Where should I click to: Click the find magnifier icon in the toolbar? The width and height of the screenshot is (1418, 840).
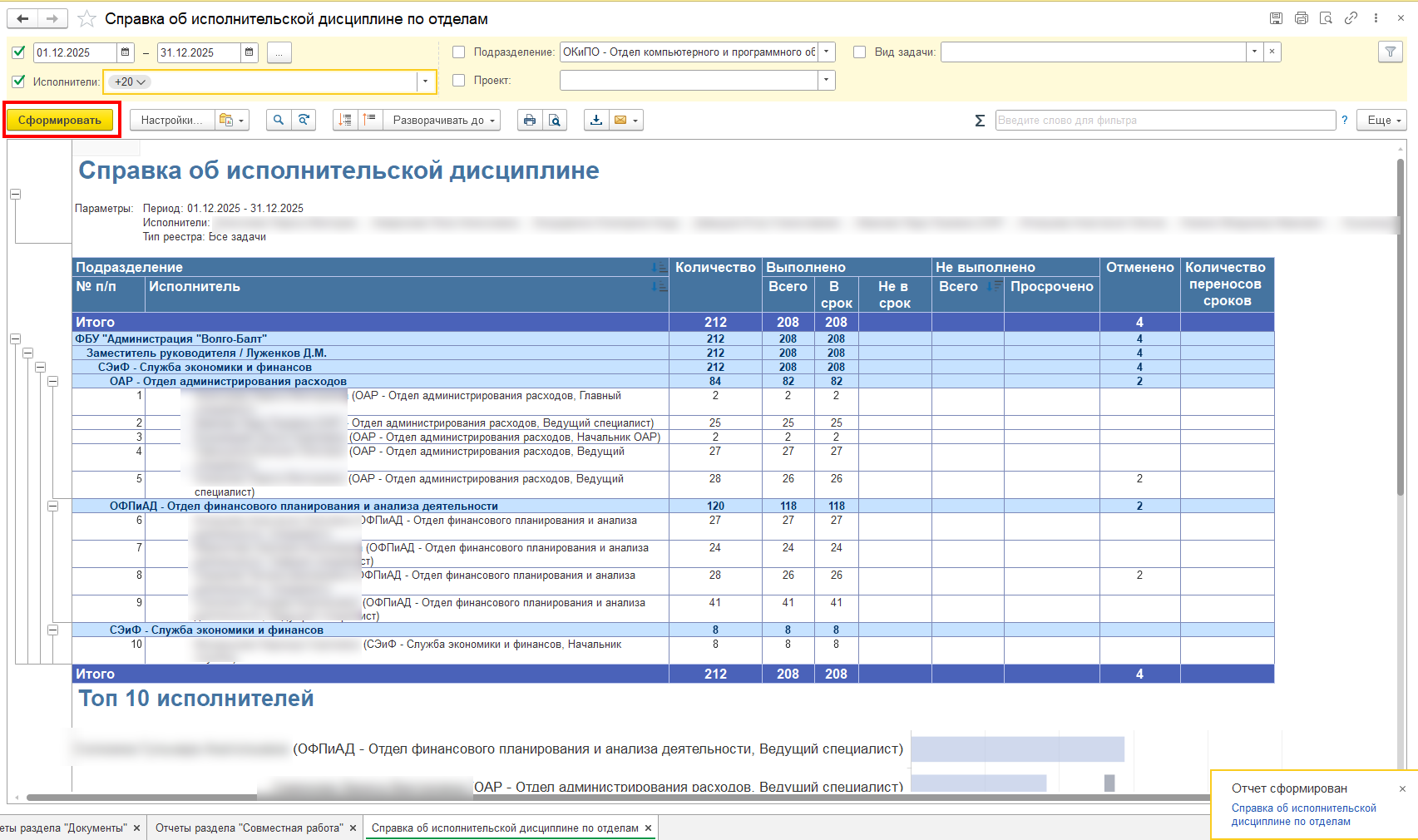279,121
